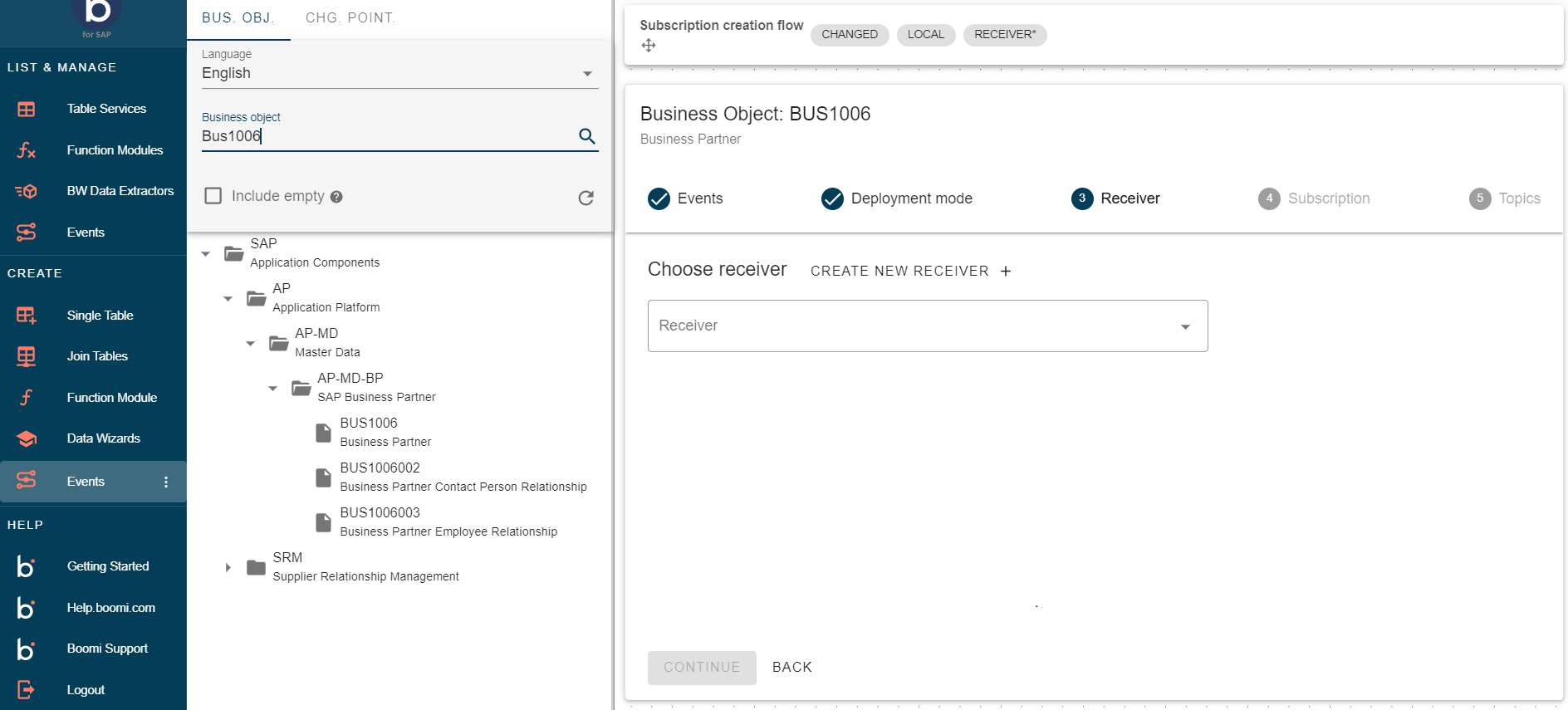Click the BACK button
This screenshot has width=1568, height=710.
(791, 667)
